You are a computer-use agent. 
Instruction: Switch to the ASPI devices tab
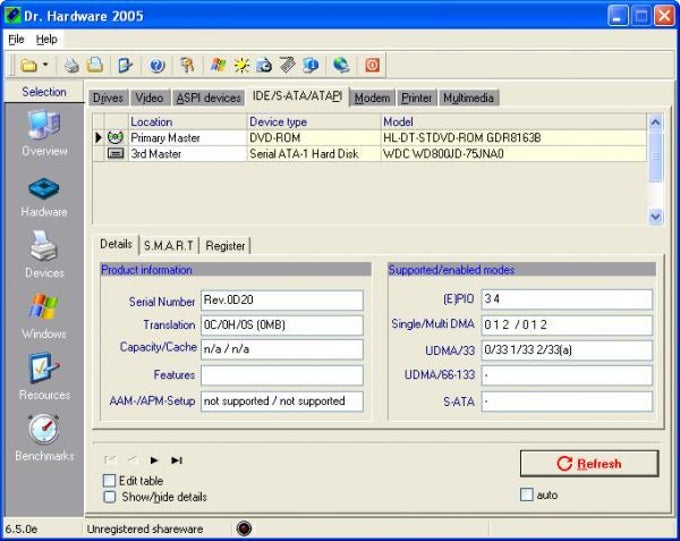208,98
